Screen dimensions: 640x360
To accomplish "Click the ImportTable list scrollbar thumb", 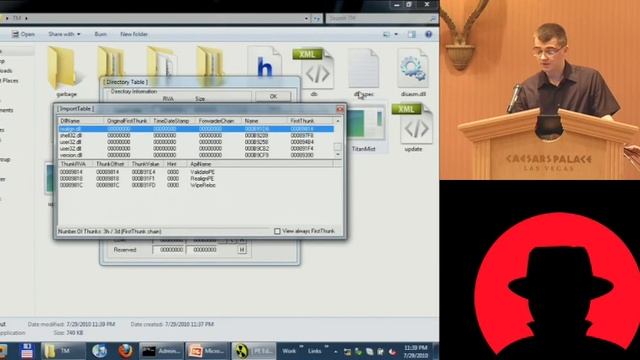I will click(x=338, y=146).
